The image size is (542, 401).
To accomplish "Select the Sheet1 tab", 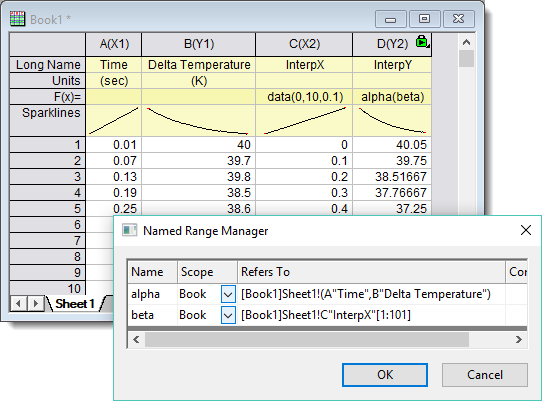I will click(x=75, y=304).
